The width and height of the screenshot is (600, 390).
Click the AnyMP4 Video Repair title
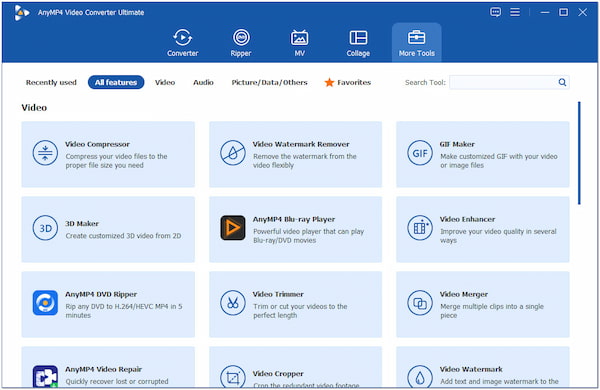point(104,369)
